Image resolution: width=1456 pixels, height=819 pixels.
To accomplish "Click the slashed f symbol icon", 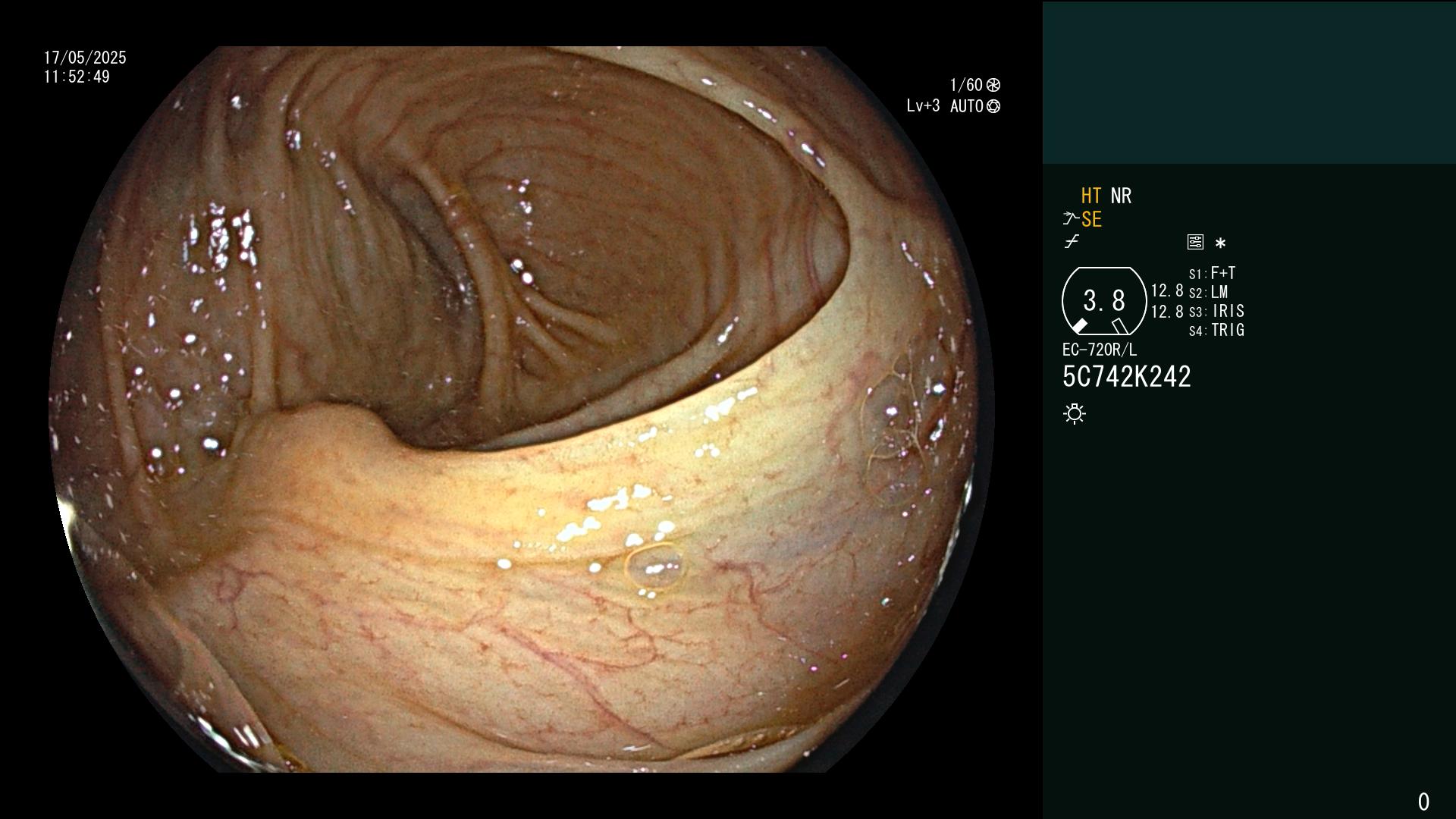I will (x=1072, y=242).
